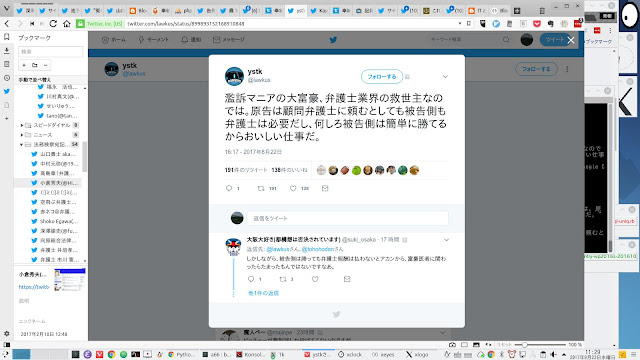This screenshot has height=360, width=640.
Task: Open Twitter 通知 notifications item
Action: (x=191, y=40)
